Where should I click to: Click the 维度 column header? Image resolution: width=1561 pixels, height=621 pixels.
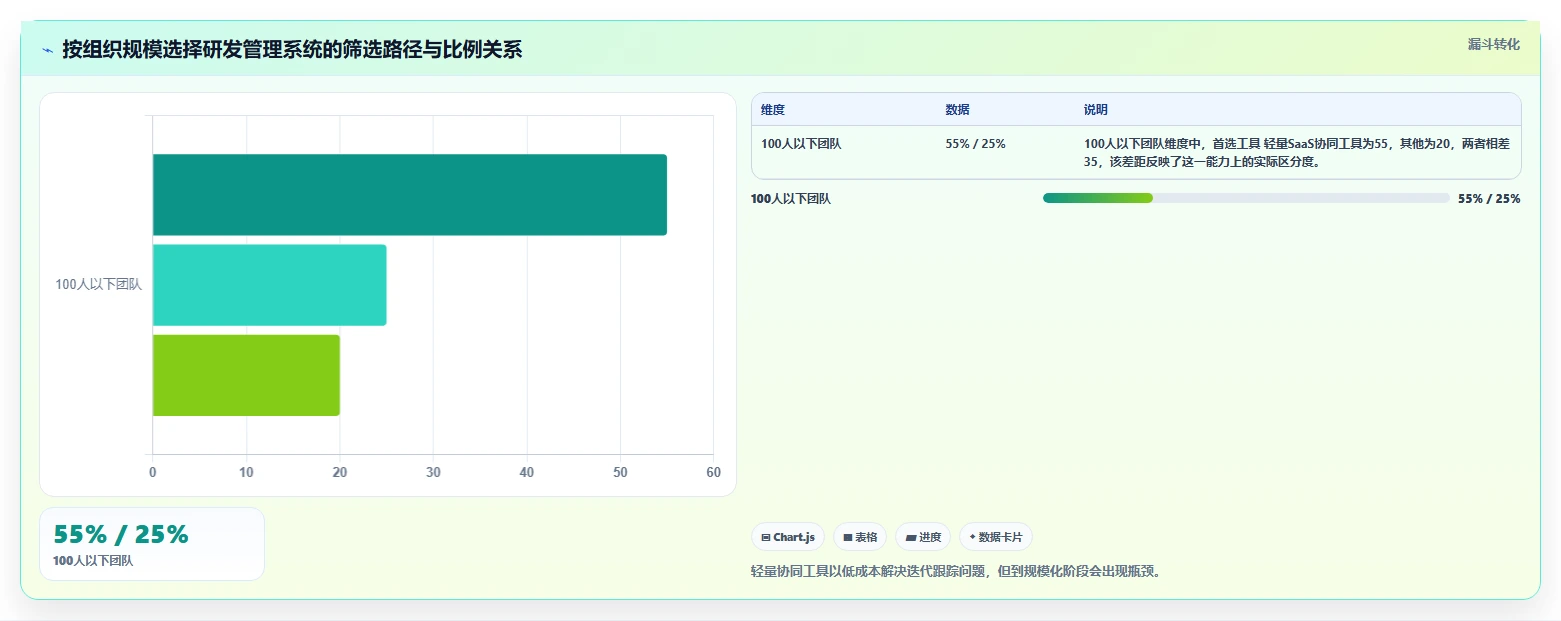773,110
